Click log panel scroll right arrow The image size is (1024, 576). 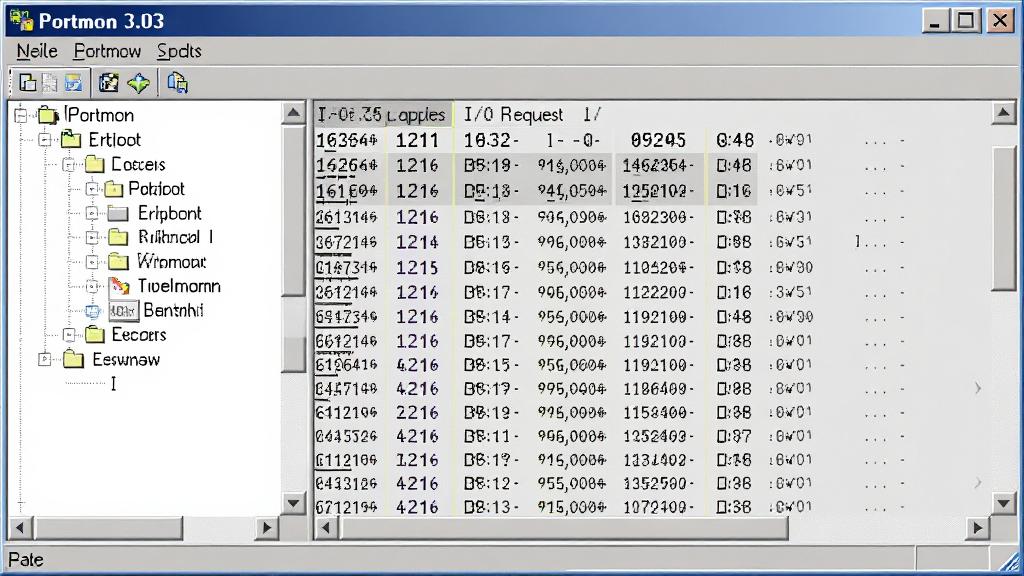tap(978, 528)
